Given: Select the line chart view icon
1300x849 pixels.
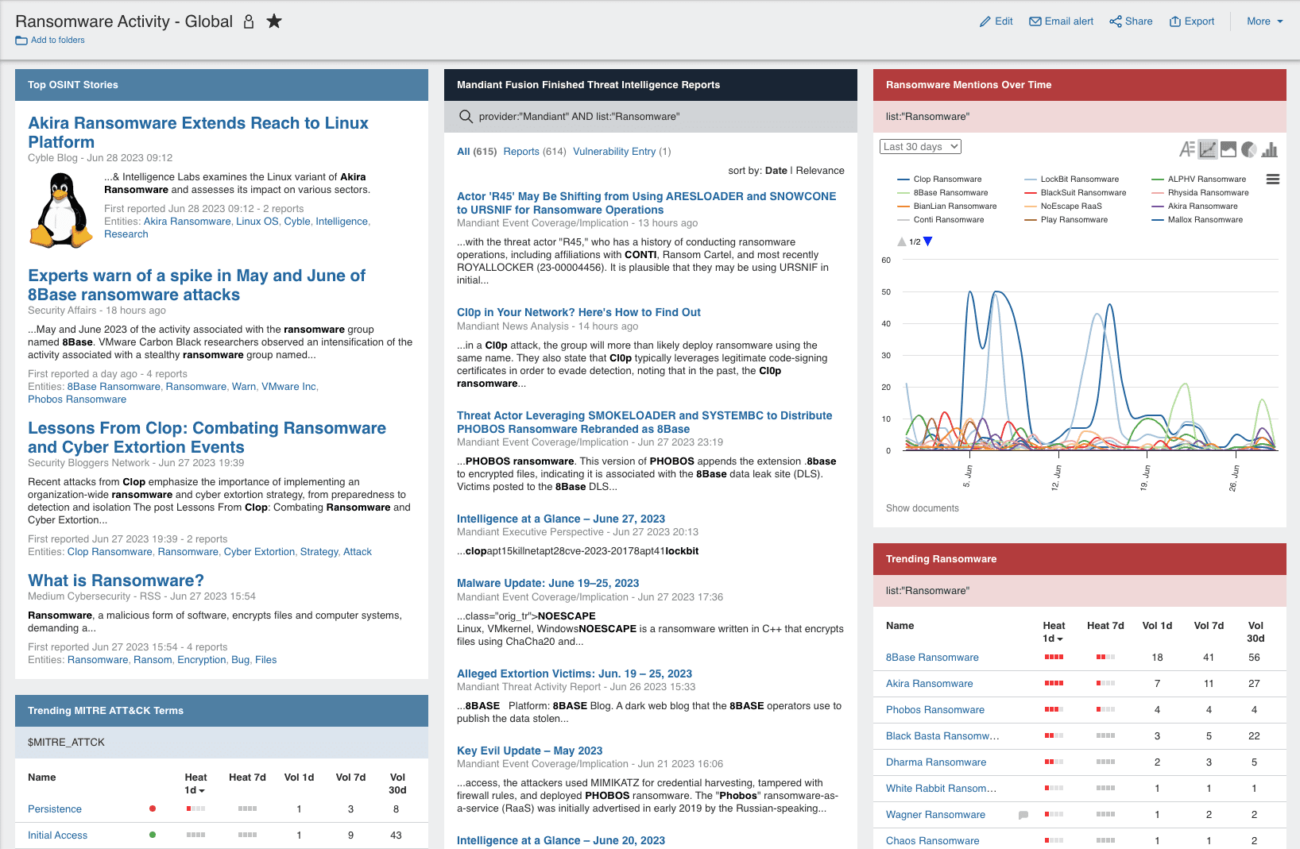Looking at the screenshot, I should (1208, 149).
